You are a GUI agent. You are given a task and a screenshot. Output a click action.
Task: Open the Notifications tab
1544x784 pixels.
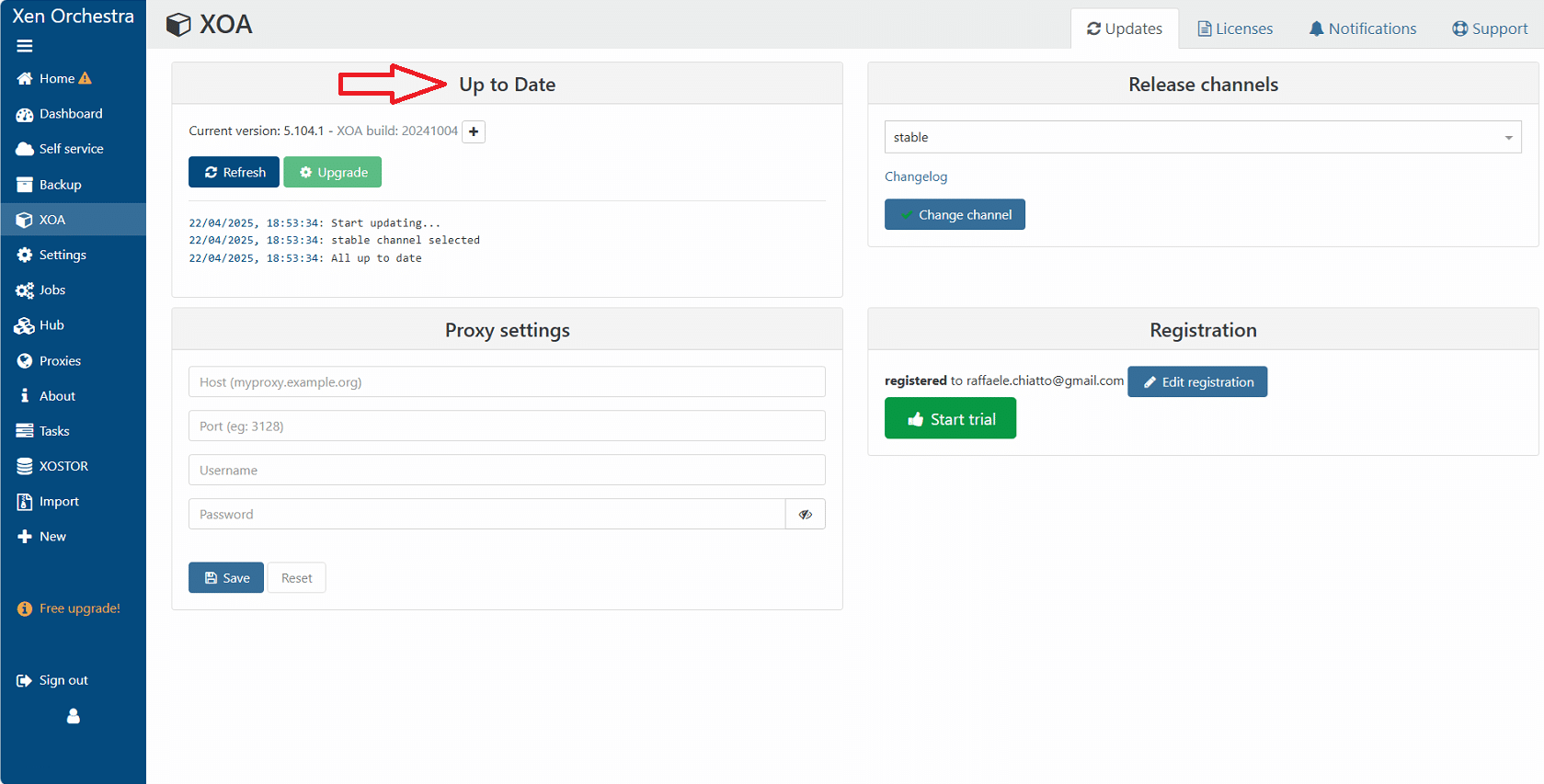pyautogui.click(x=1363, y=28)
